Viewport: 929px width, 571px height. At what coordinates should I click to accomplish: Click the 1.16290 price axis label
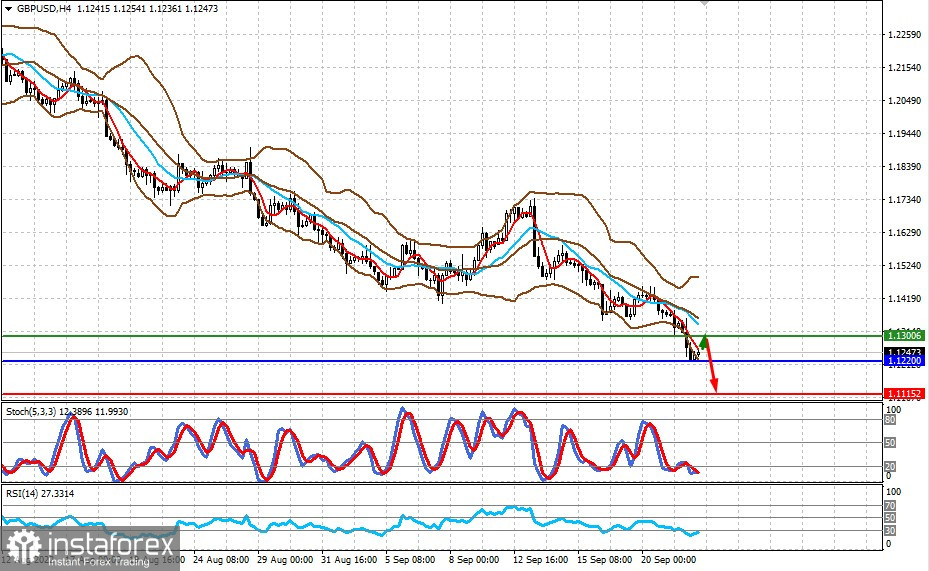coord(905,233)
